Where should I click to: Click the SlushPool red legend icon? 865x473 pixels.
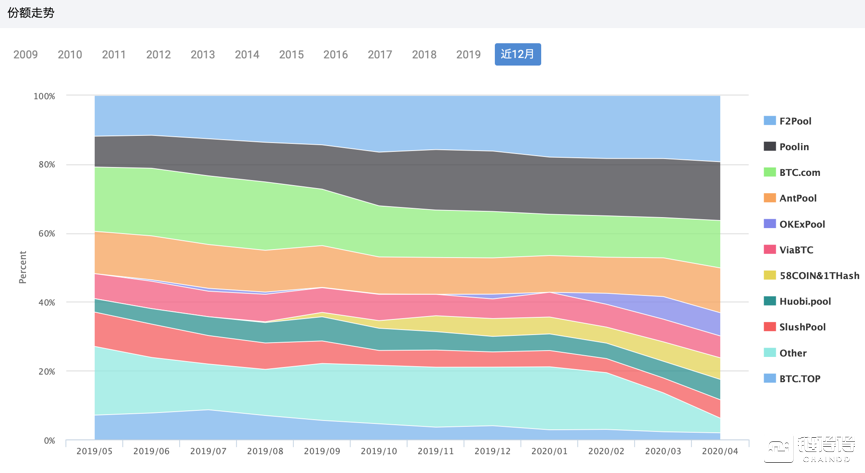click(770, 327)
